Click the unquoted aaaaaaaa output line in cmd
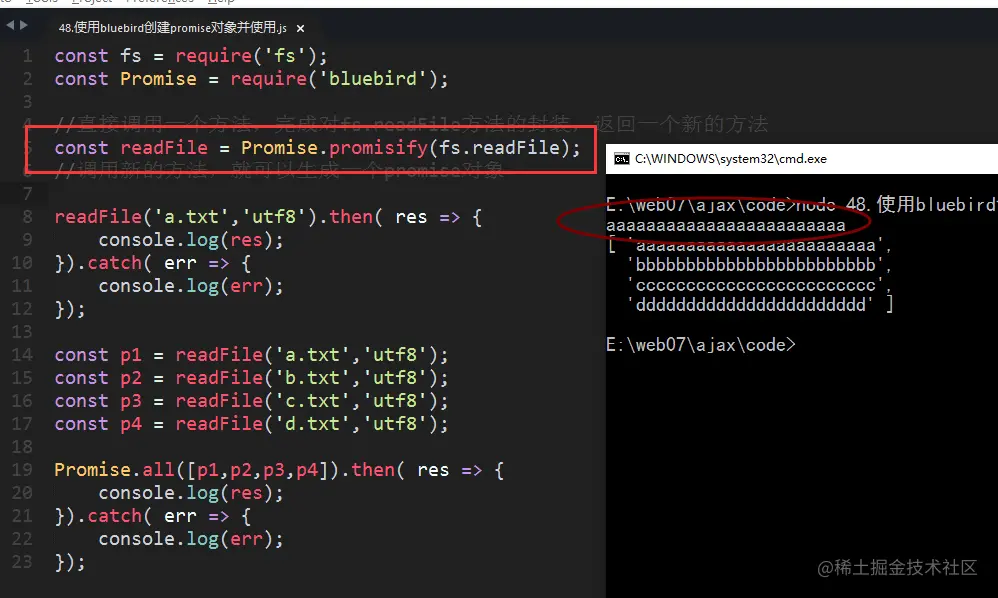 [726, 225]
